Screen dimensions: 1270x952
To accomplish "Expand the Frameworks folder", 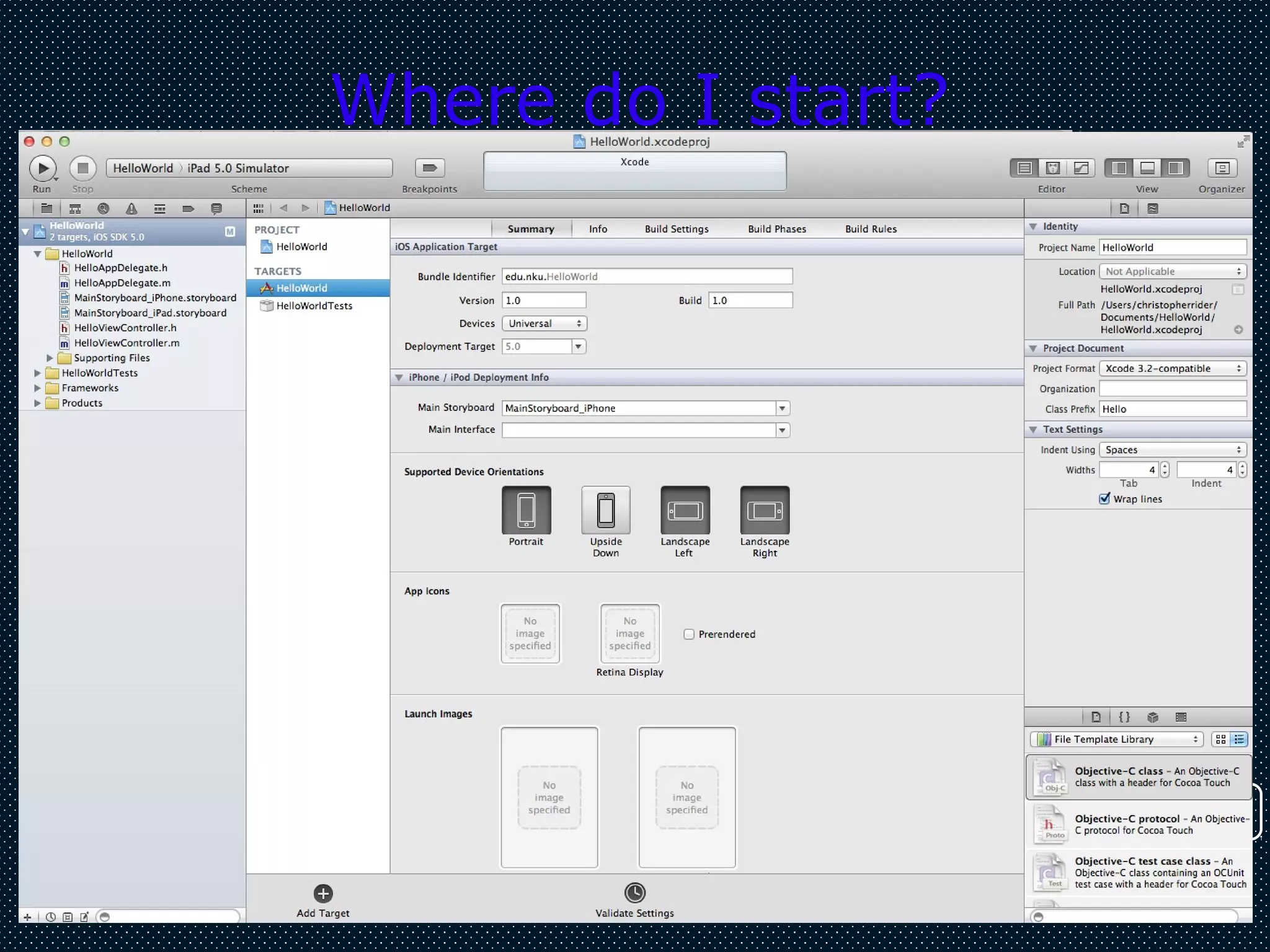I will 37,388.
